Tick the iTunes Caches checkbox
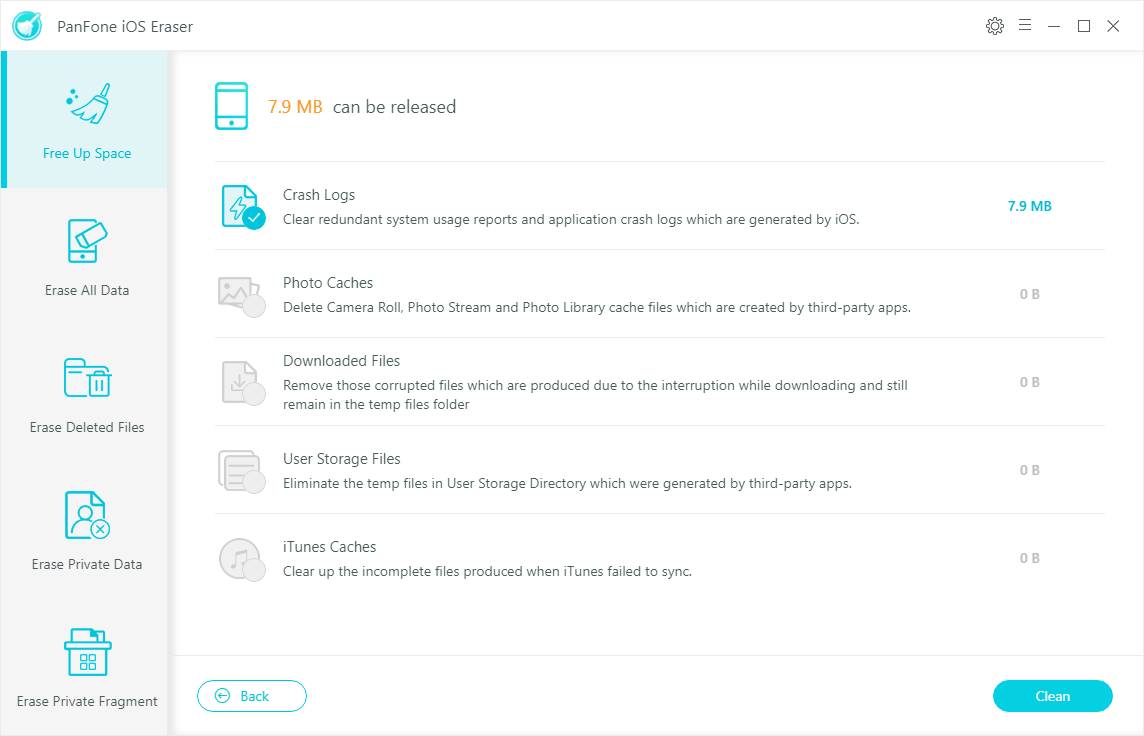1144x736 pixels. tap(254, 570)
